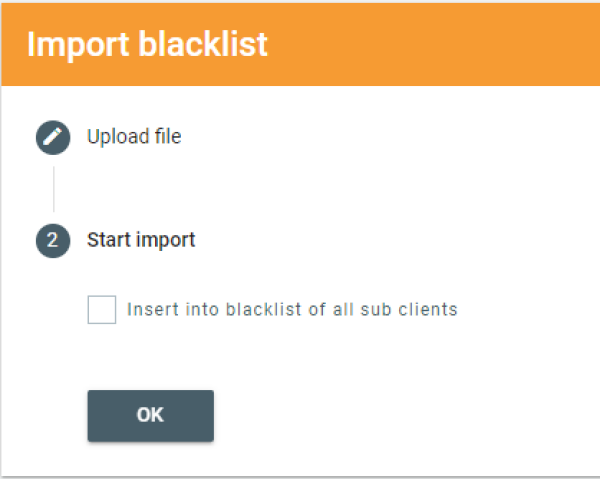The image size is (600, 479).
Task: Click the orange dialog header bar
Action: click(x=300, y=44)
